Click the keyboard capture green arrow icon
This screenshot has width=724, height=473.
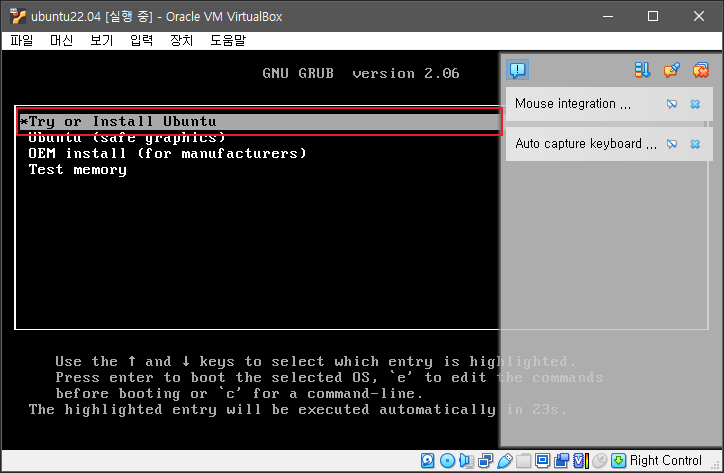tap(618, 461)
